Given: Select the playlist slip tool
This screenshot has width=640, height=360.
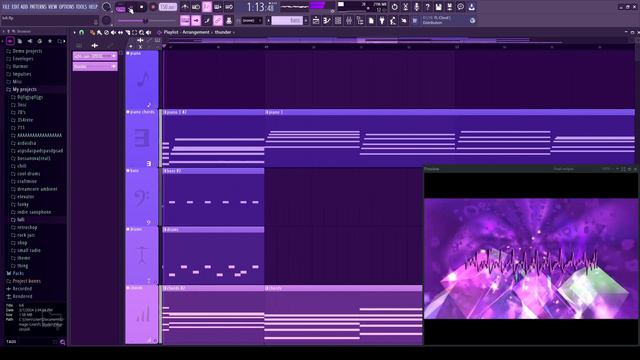Looking at the screenshot, I should point(120,32).
